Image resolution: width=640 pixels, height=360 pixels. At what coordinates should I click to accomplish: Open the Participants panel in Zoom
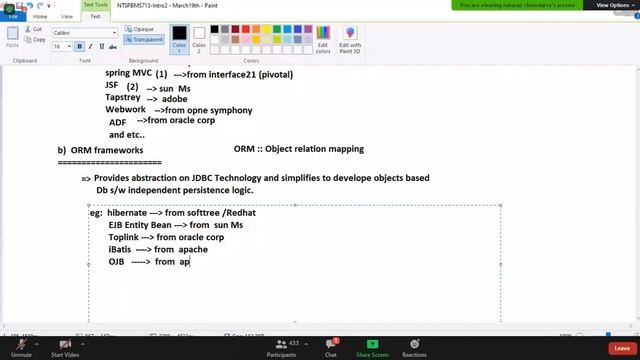pos(281,348)
